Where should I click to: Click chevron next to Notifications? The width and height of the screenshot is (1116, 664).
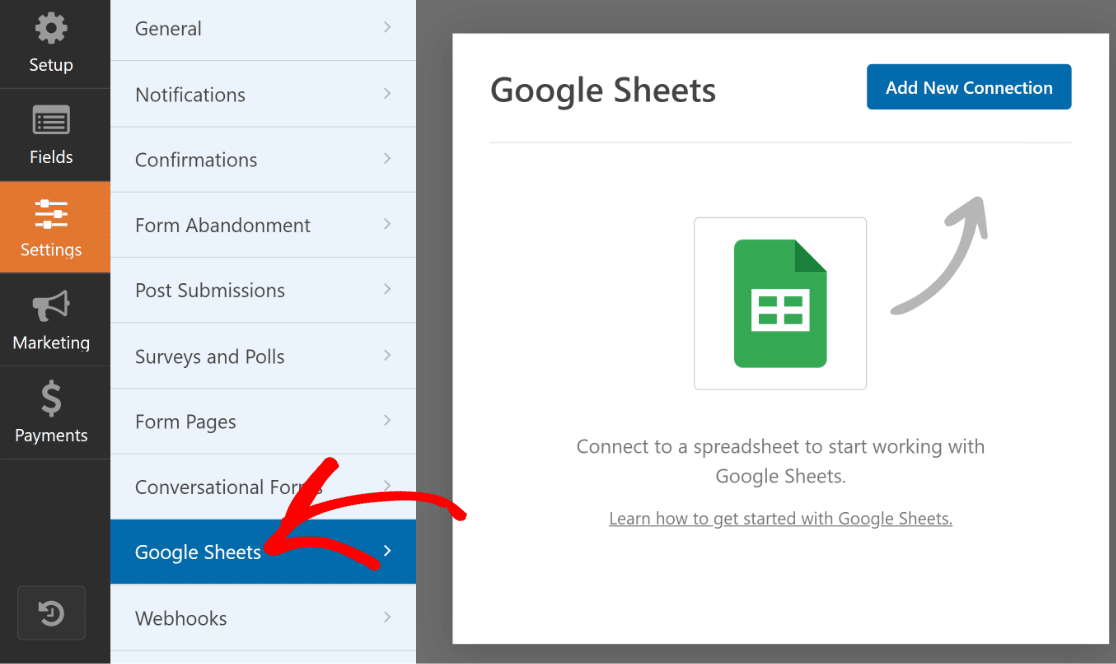(387, 93)
